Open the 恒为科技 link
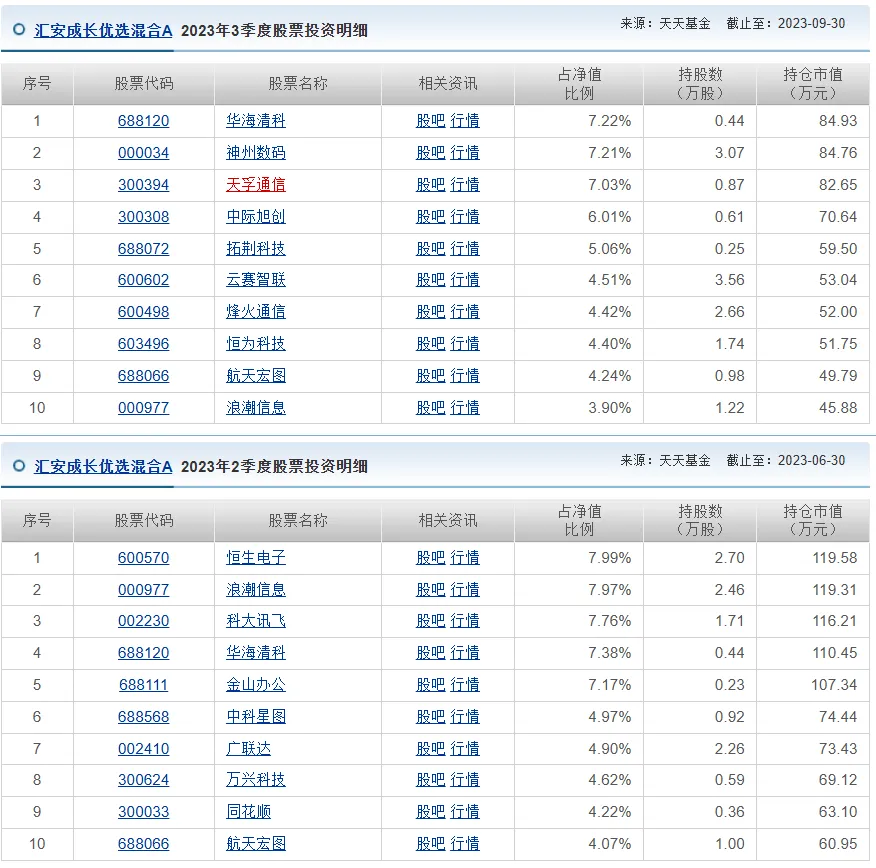 (256, 344)
